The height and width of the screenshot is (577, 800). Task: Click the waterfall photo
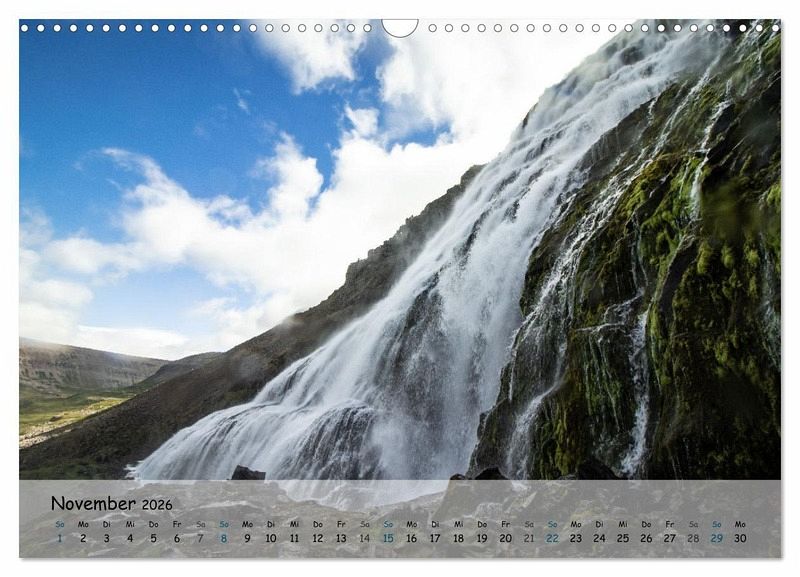point(400,250)
